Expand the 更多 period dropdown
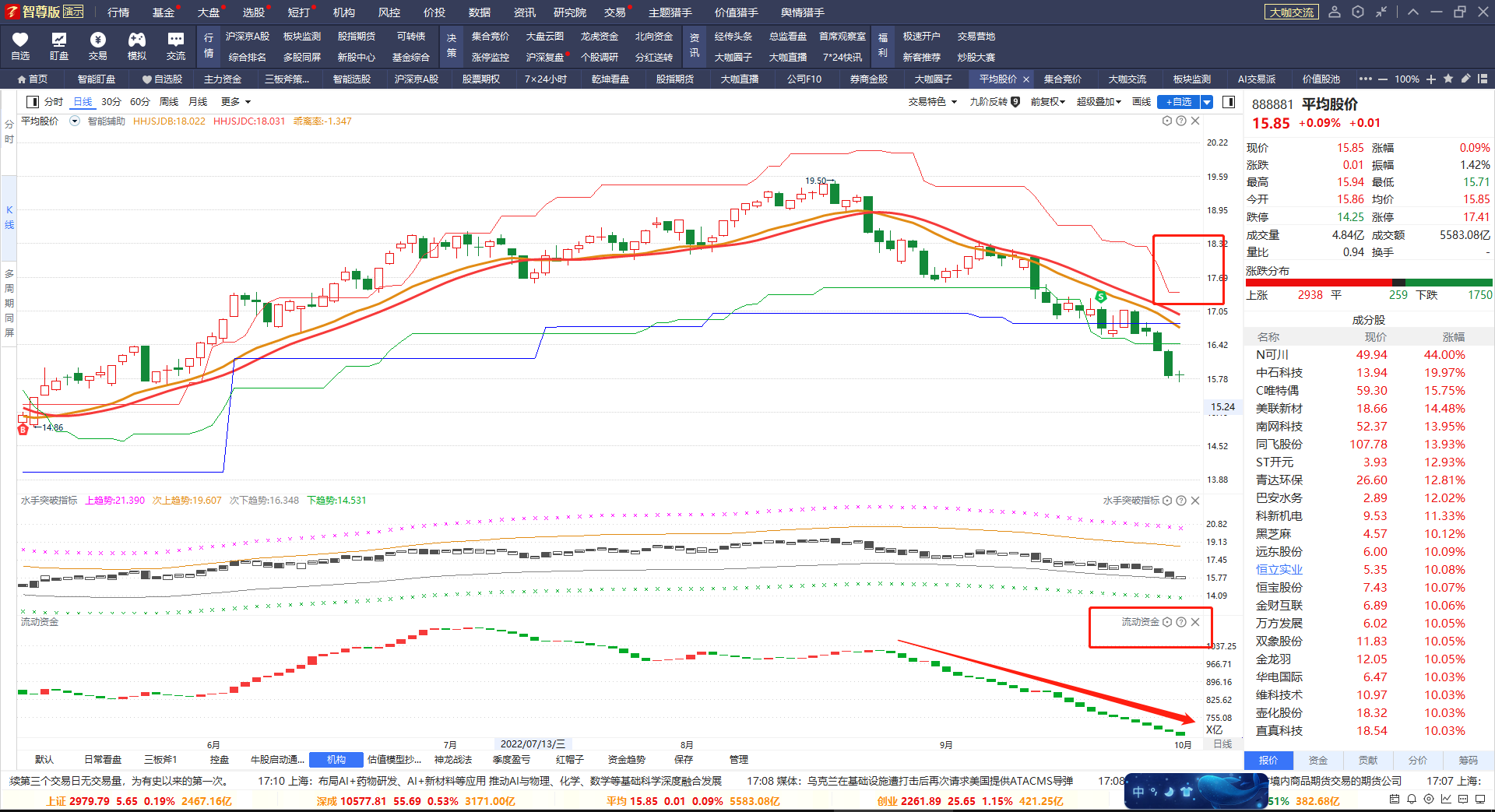The height and width of the screenshot is (812, 1495). pos(236,102)
